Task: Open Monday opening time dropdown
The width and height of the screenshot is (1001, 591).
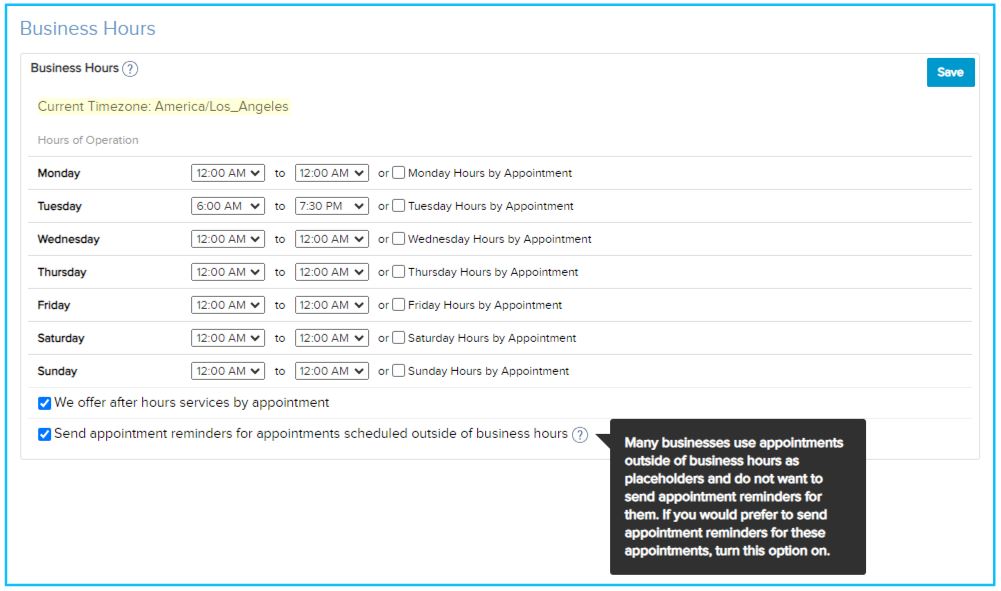Action: (x=228, y=173)
